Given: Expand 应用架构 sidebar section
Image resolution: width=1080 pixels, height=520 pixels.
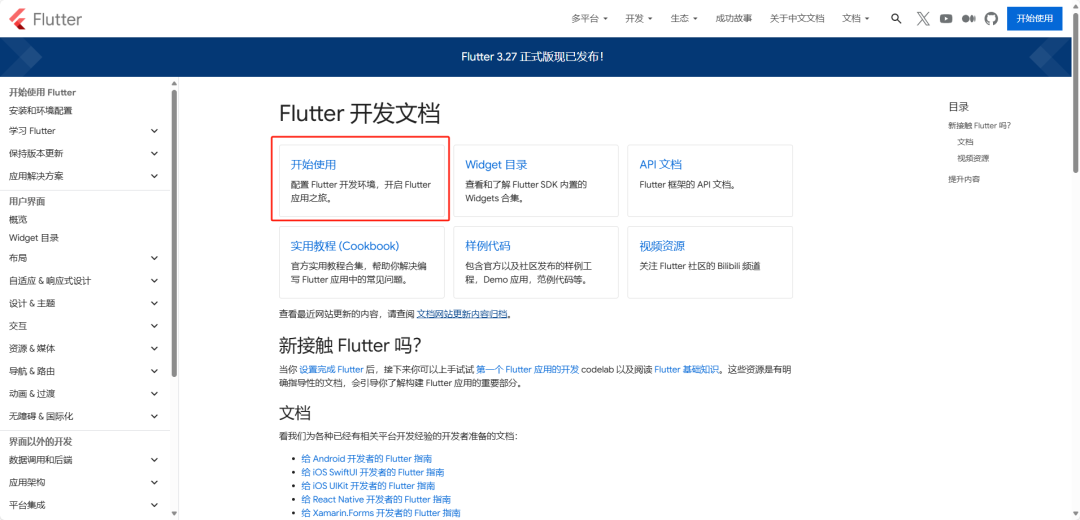Looking at the screenshot, I should pos(84,482).
